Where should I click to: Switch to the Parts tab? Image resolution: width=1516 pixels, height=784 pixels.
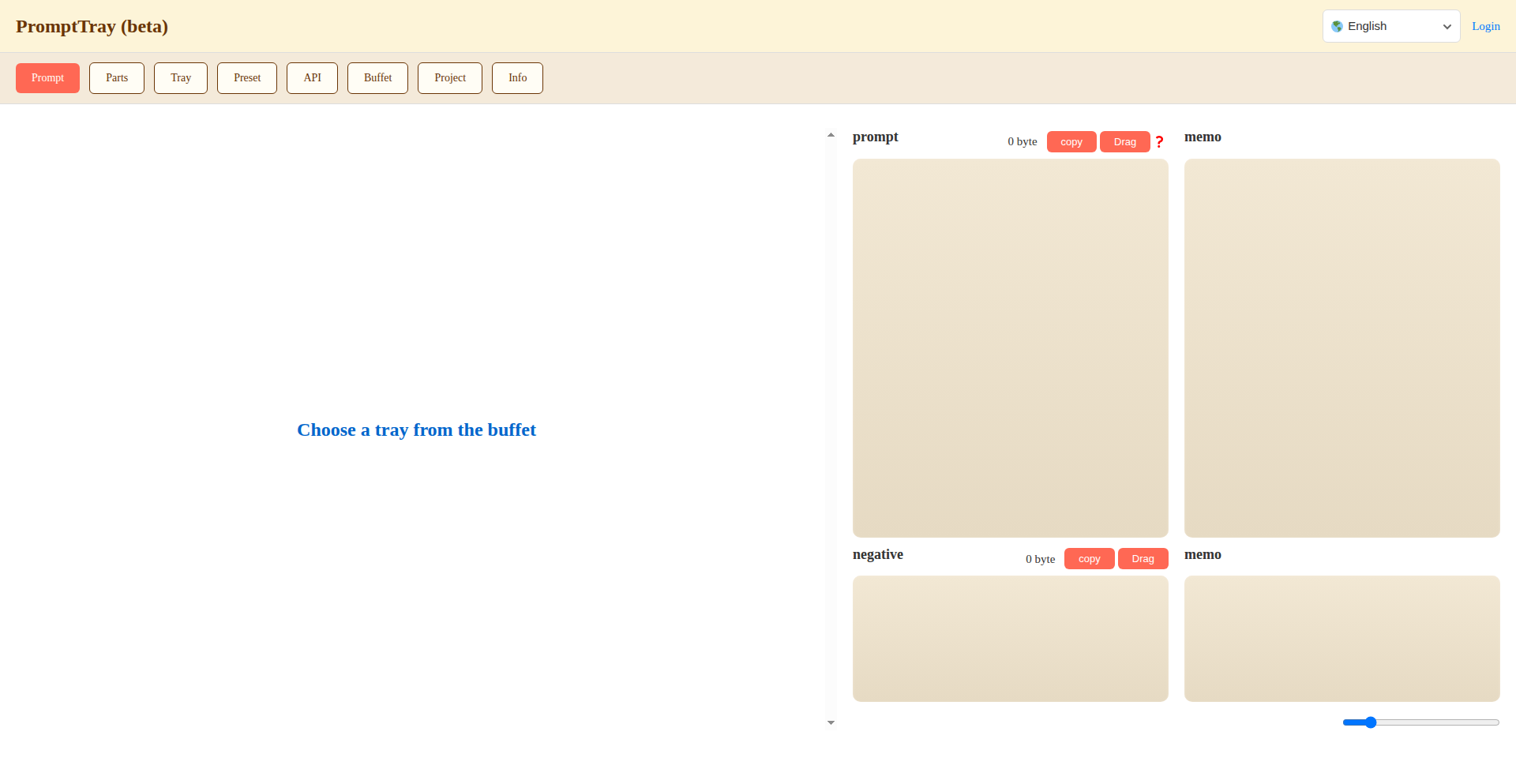[x=117, y=78]
